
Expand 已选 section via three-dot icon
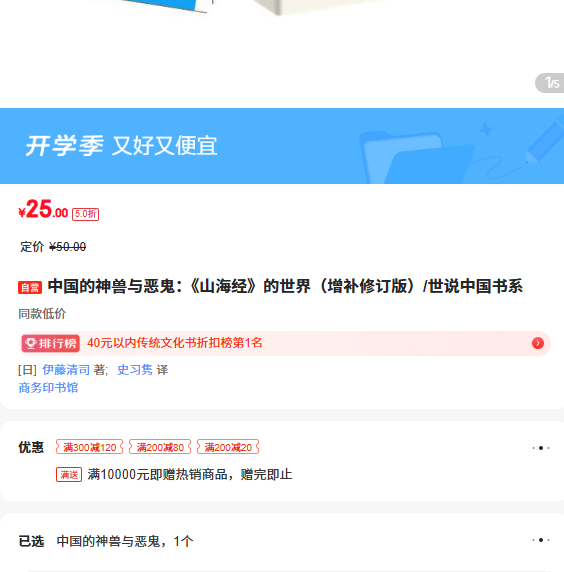(x=541, y=540)
